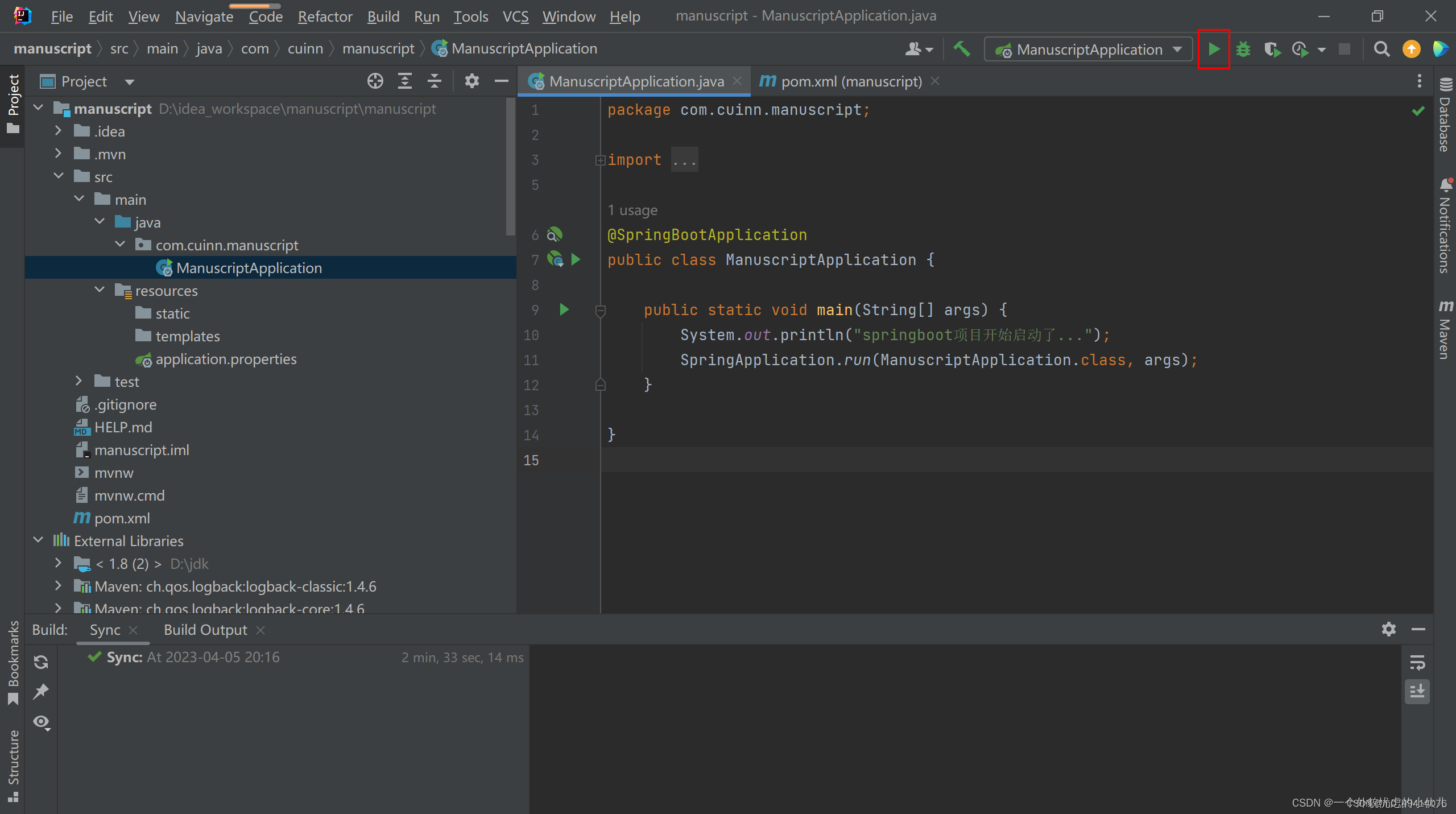Toggle the Notifications tool window
This screenshot has width=1456, height=814.
(1445, 226)
